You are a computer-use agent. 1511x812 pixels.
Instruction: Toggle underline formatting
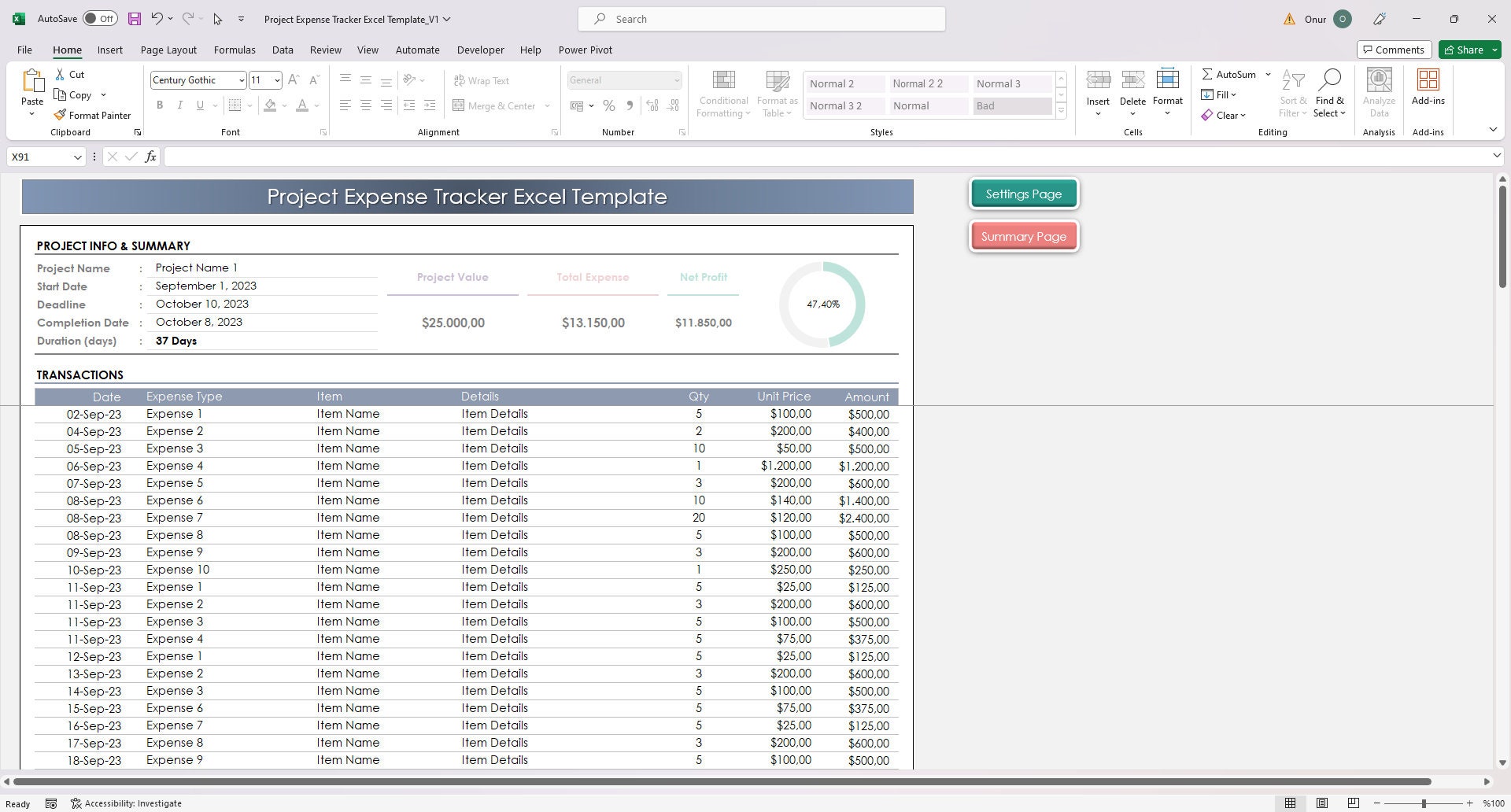[199, 105]
